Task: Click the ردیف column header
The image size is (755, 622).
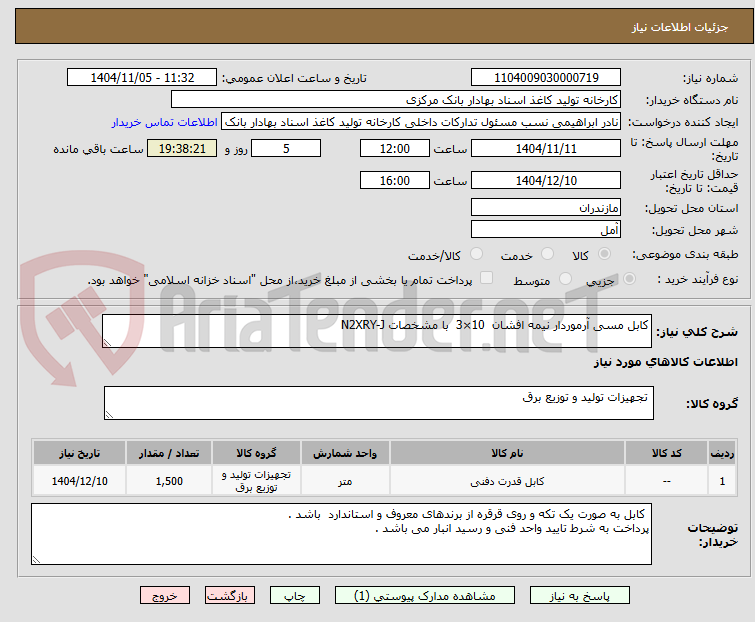Action: (x=722, y=453)
